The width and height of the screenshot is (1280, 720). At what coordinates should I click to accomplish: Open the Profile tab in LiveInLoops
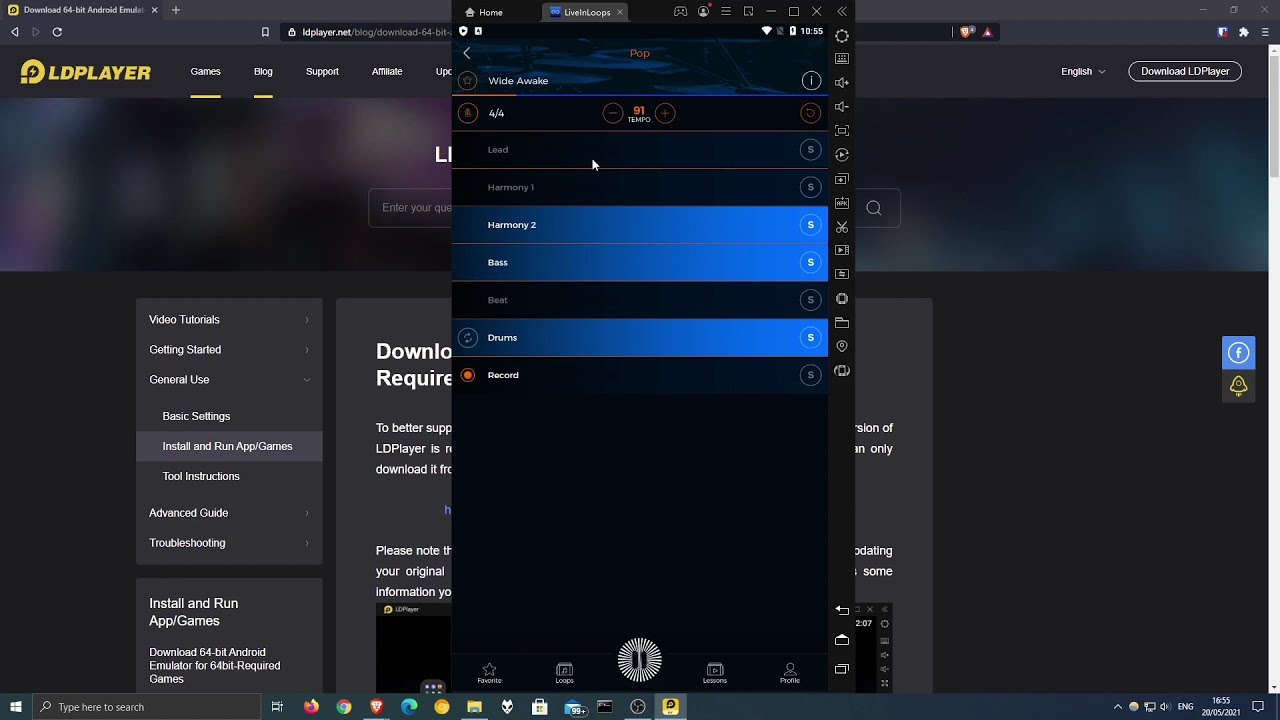coord(790,673)
